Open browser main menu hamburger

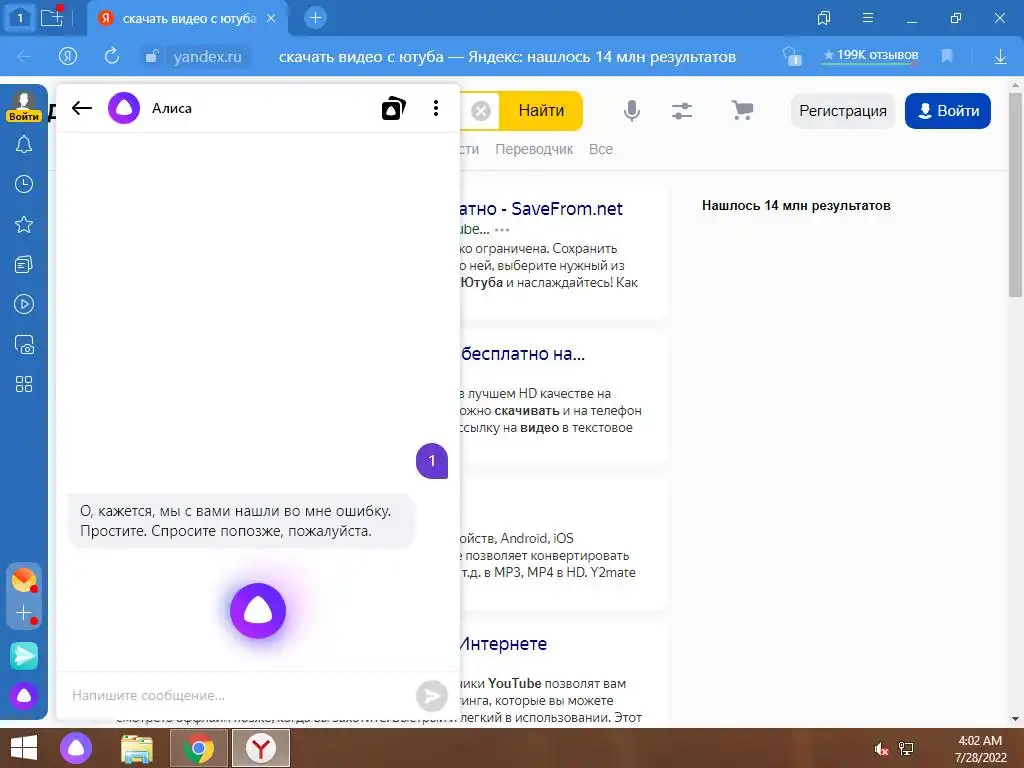point(868,18)
